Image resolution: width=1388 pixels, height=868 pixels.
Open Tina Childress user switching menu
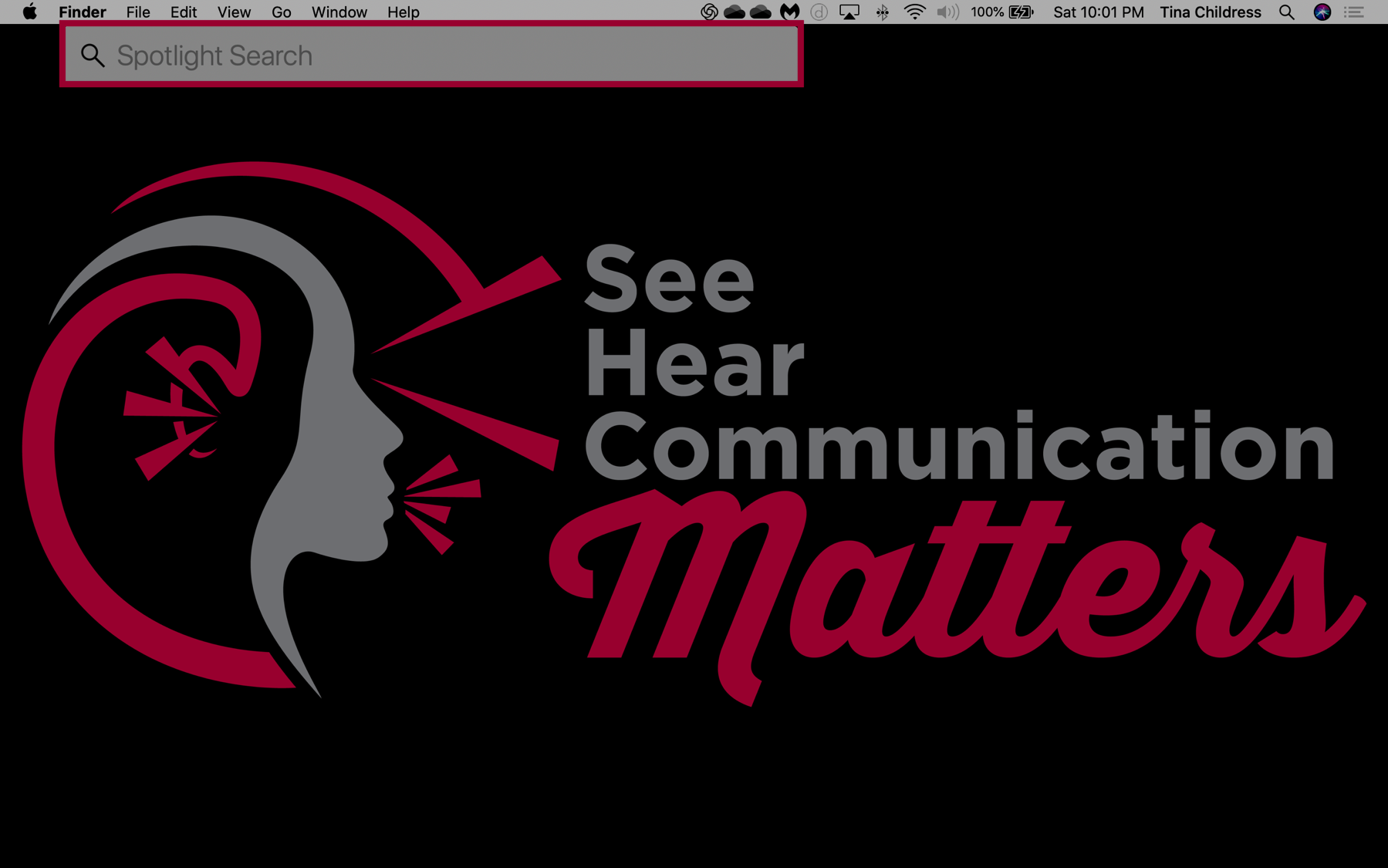coord(1210,12)
